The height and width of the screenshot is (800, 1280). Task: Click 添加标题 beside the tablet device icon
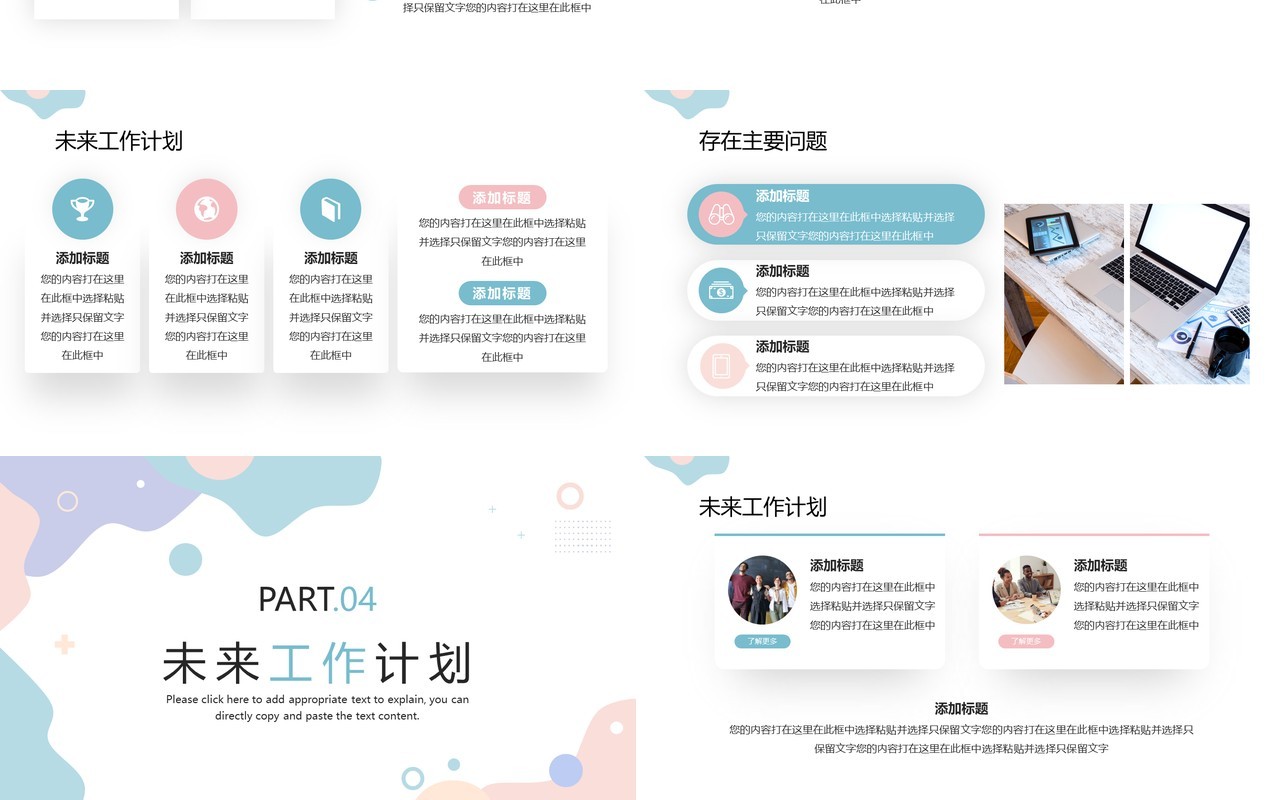point(782,347)
